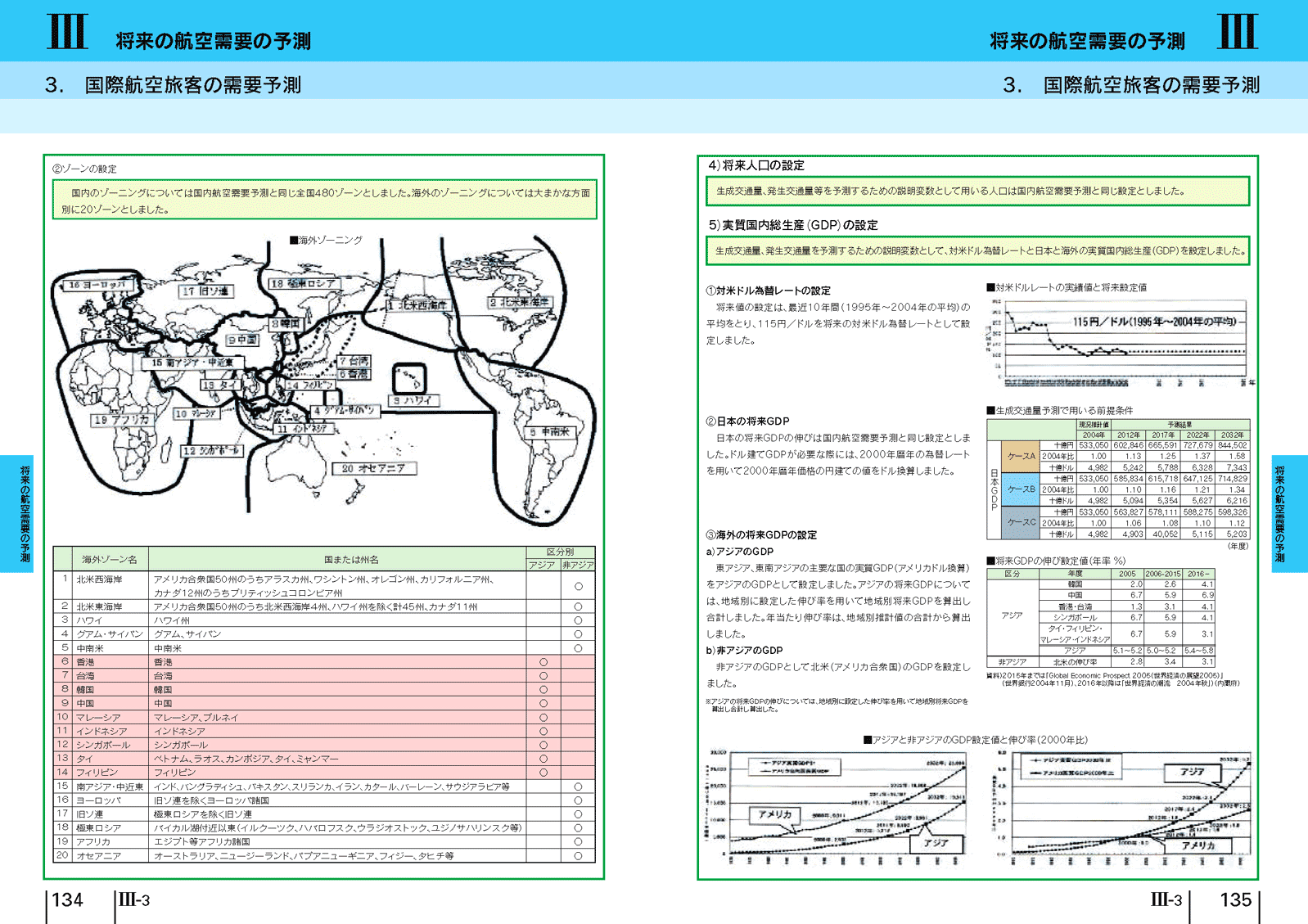Click the heading '5）実質国内総生産（GDP）の設定'
Image resolution: width=1308 pixels, height=924 pixels.
(793, 225)
